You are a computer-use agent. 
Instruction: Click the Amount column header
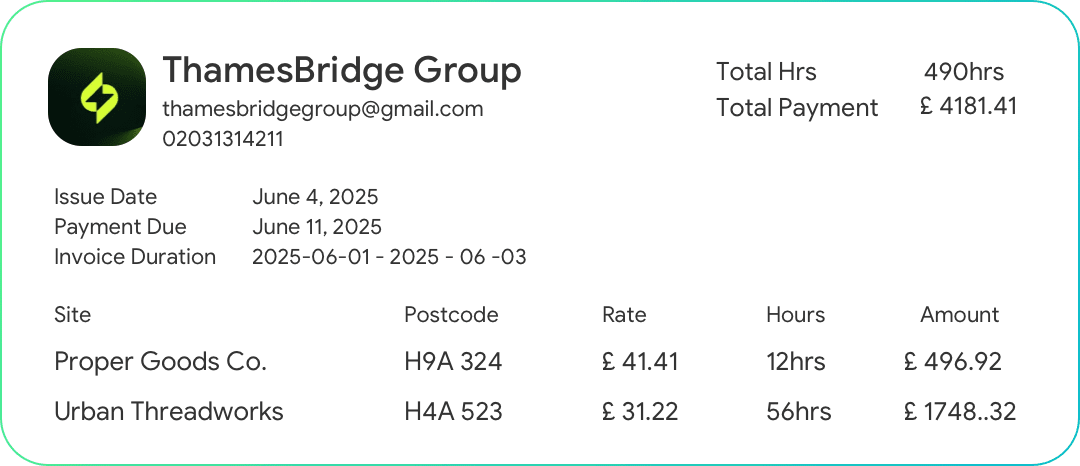pyautogui.click(x=959, y=315)
